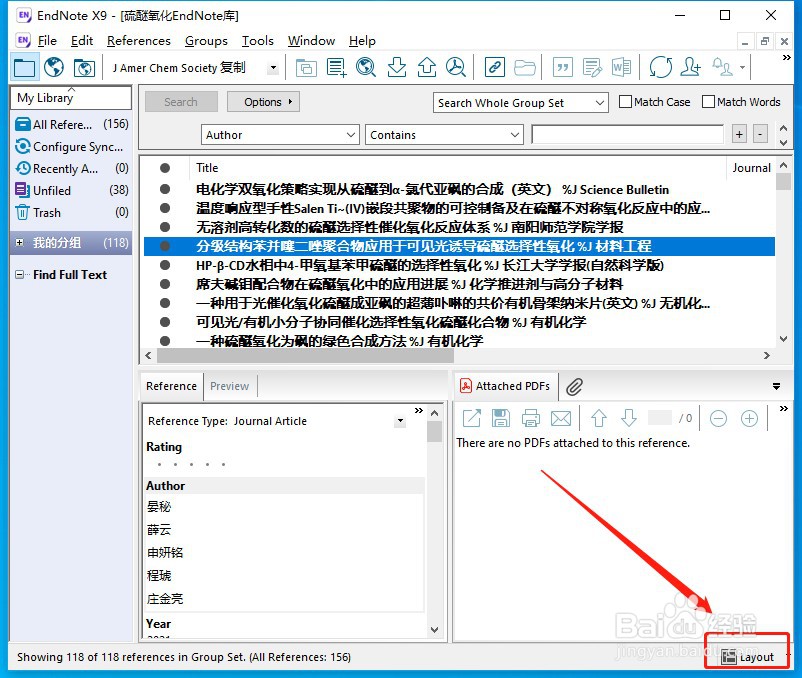Switch to Reference tab
The height and width of the screenshot is (678, 802).
tap(171, 386)
